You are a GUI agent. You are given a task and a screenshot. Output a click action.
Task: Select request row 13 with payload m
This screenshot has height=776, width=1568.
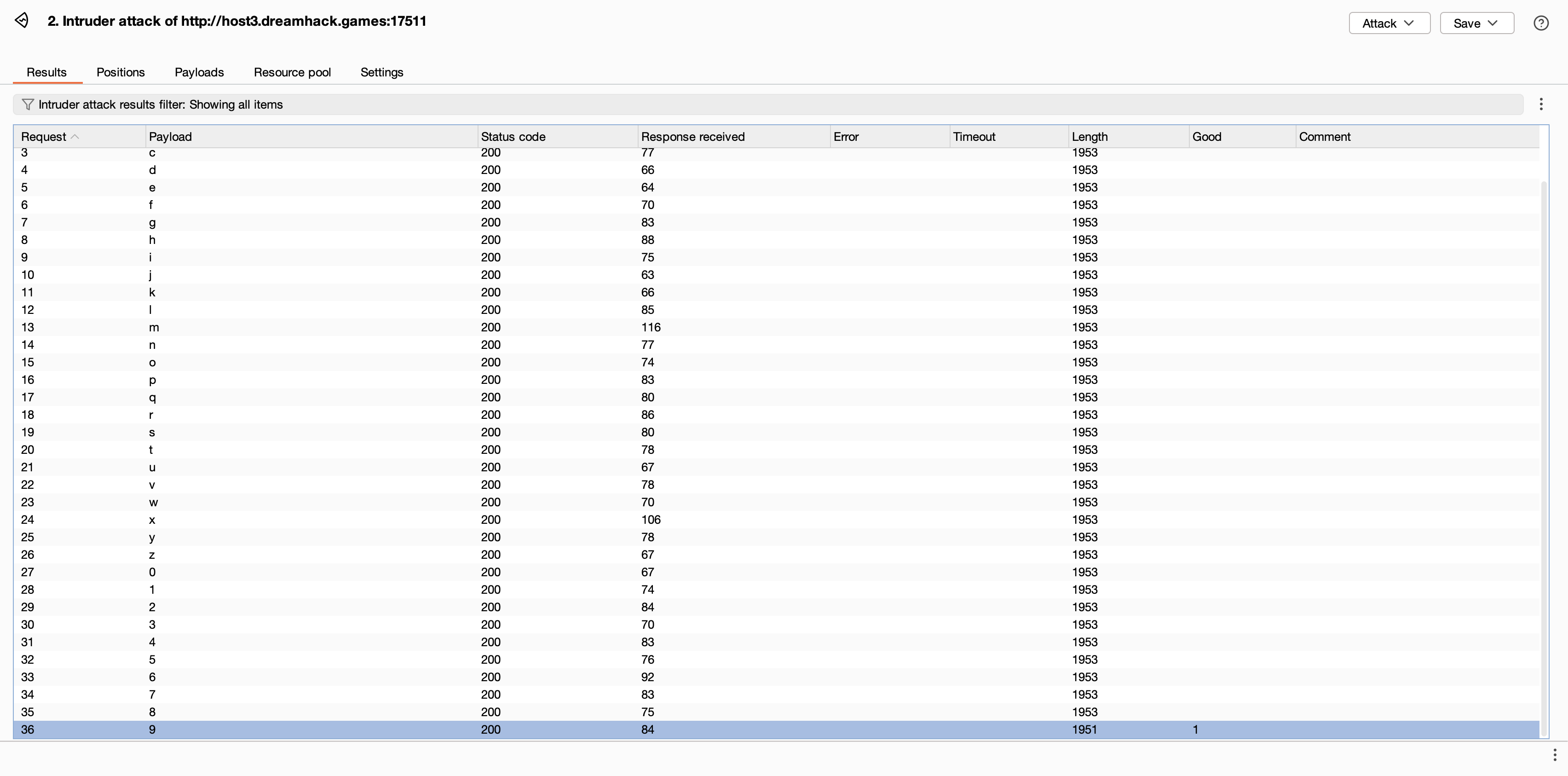coord(777,327)
